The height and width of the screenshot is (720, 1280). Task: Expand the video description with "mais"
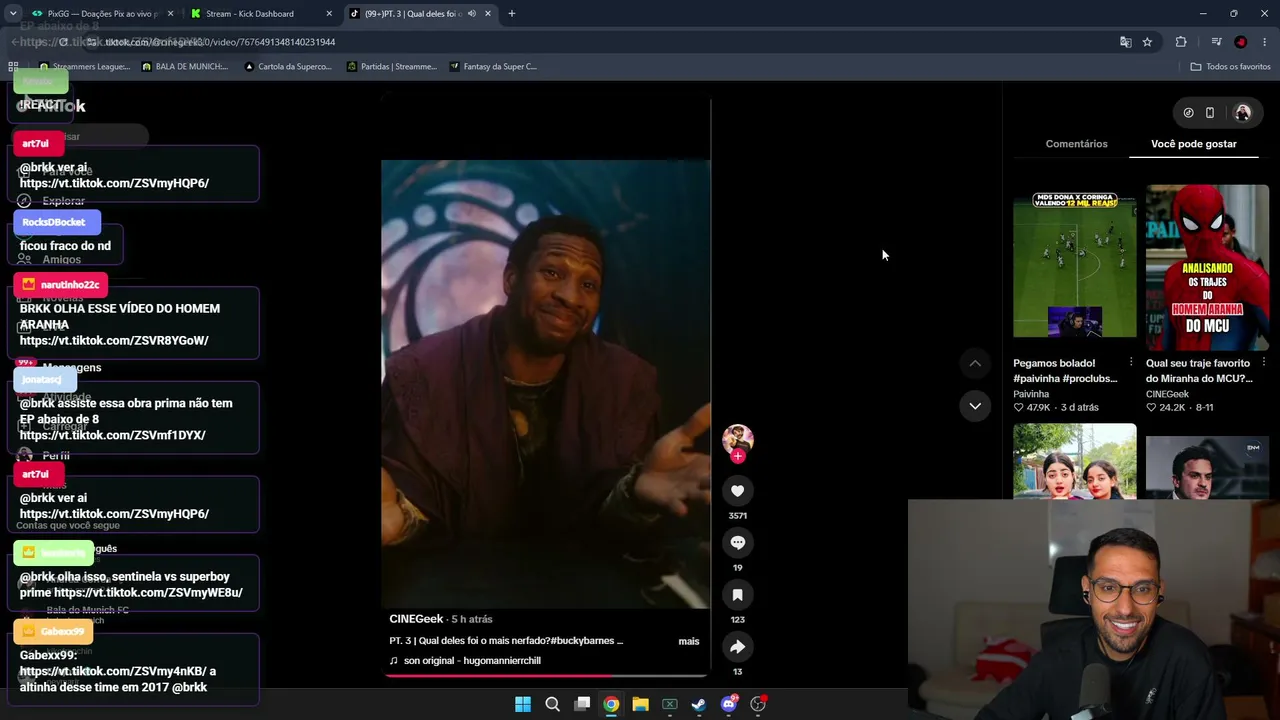(x=689, y=641)
